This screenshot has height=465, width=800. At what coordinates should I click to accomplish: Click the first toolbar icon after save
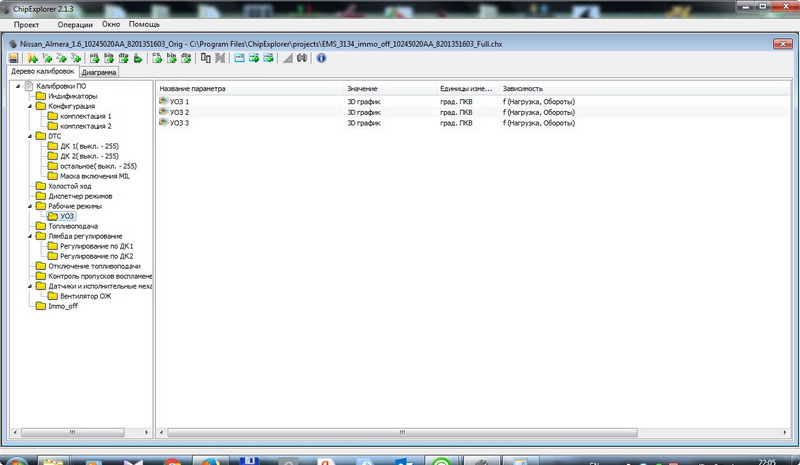pos(33,59)
